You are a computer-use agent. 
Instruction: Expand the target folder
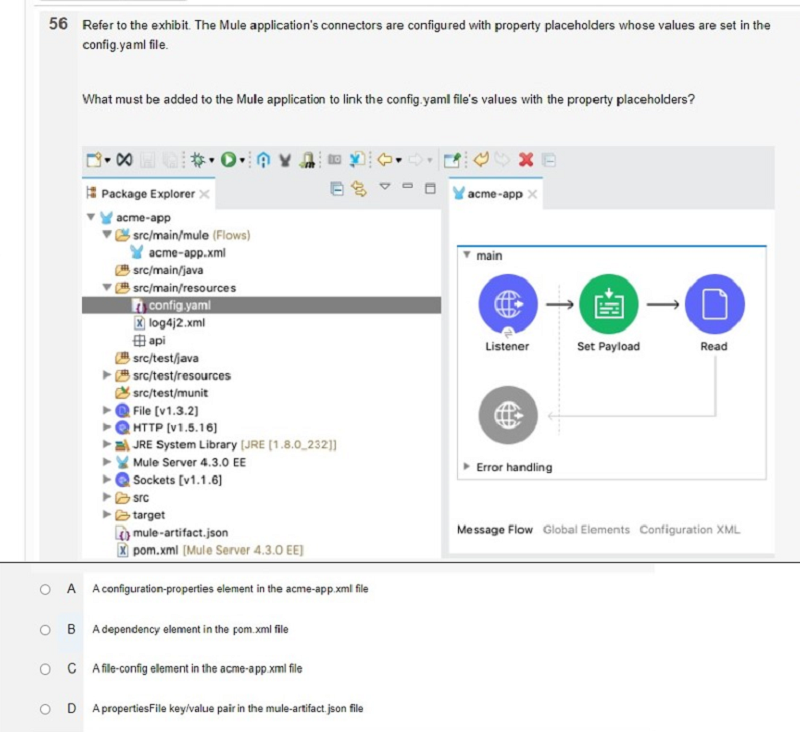(x=107, y=515)
